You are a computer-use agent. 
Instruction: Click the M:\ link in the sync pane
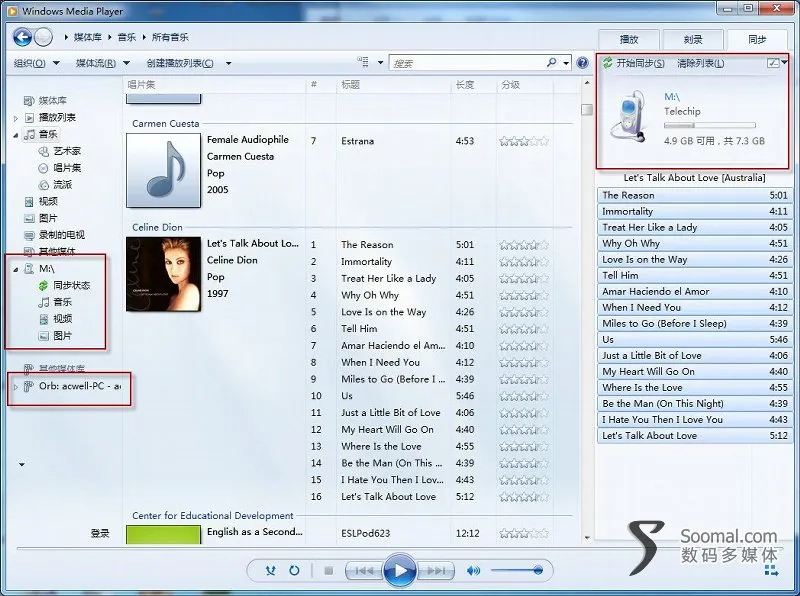672,96
